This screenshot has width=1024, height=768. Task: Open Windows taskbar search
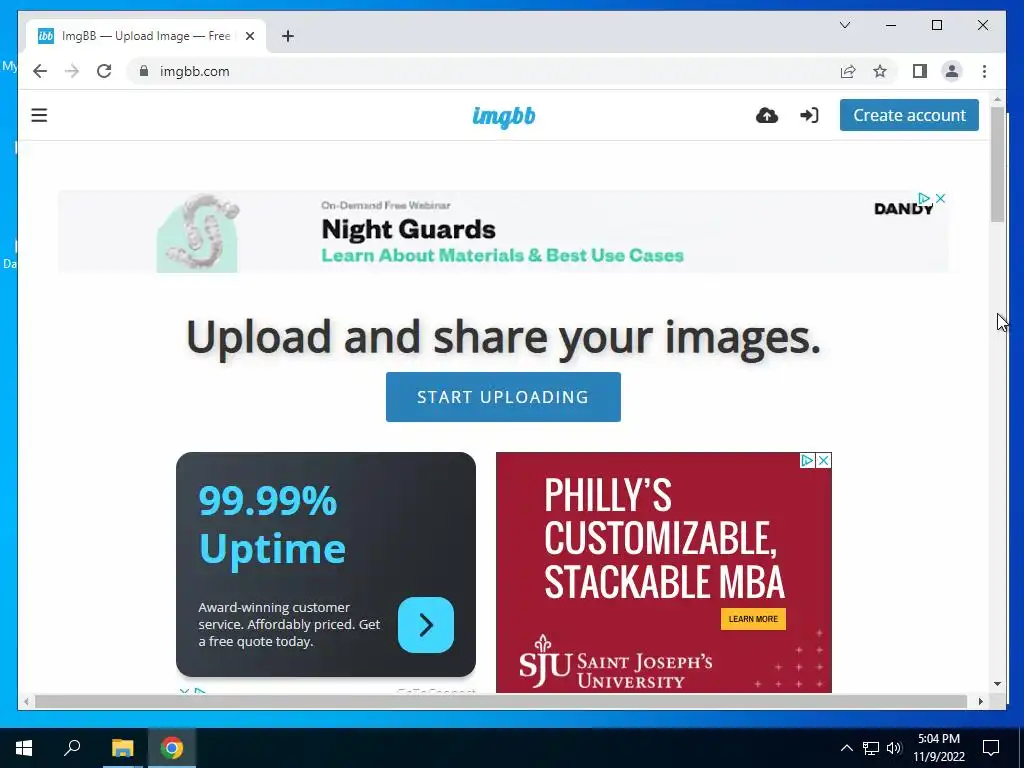(72, 748)
